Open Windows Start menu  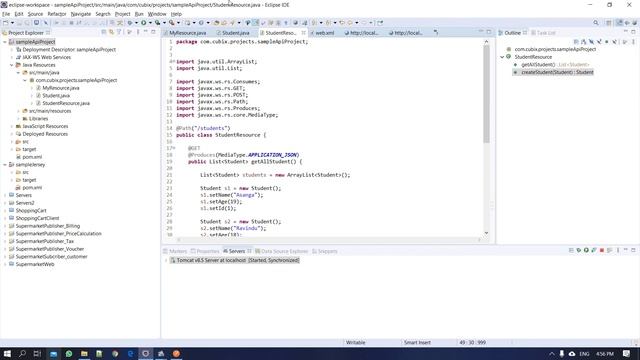click(7, 353)
